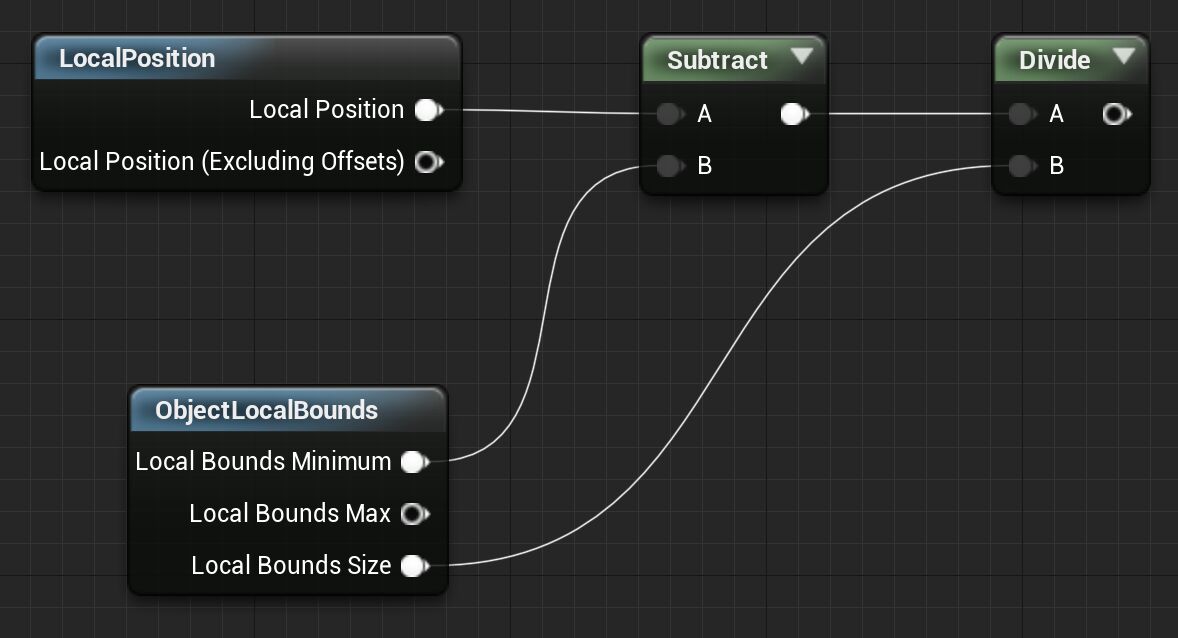Screen dimensions: 1178x638
Task: Click the Local Bounds Max output pin
Action: [x=414, y=514]
